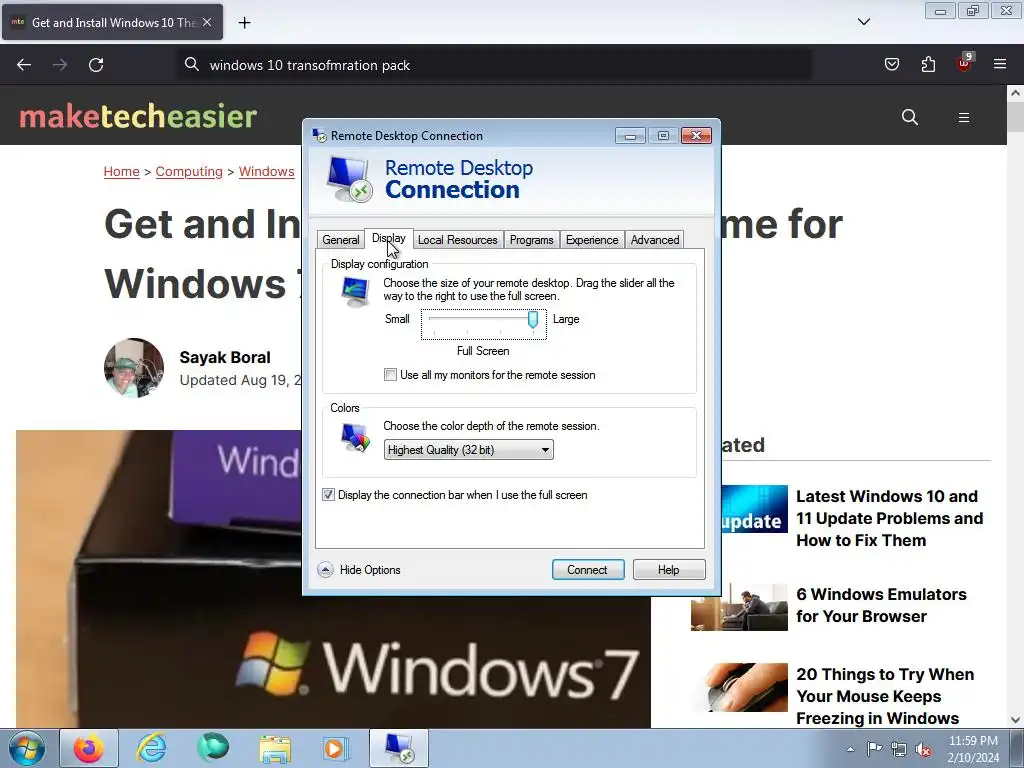Open the Windows Start menu orb
Viewport: 1024px width, 768px height.
[27, 748]
